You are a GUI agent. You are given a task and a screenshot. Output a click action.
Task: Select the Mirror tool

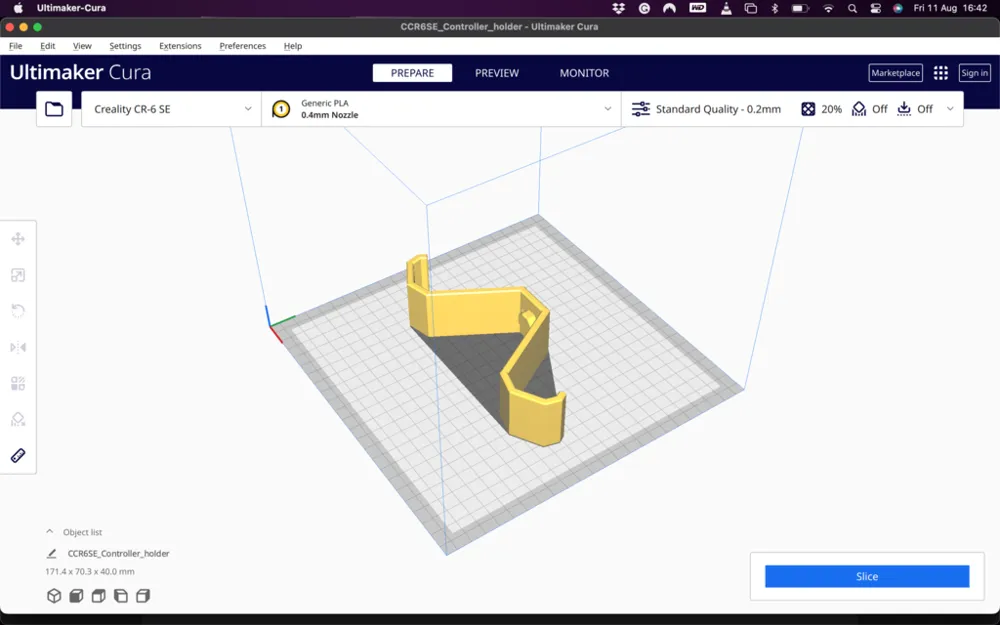pyautogui.click(x=18, y=347)
